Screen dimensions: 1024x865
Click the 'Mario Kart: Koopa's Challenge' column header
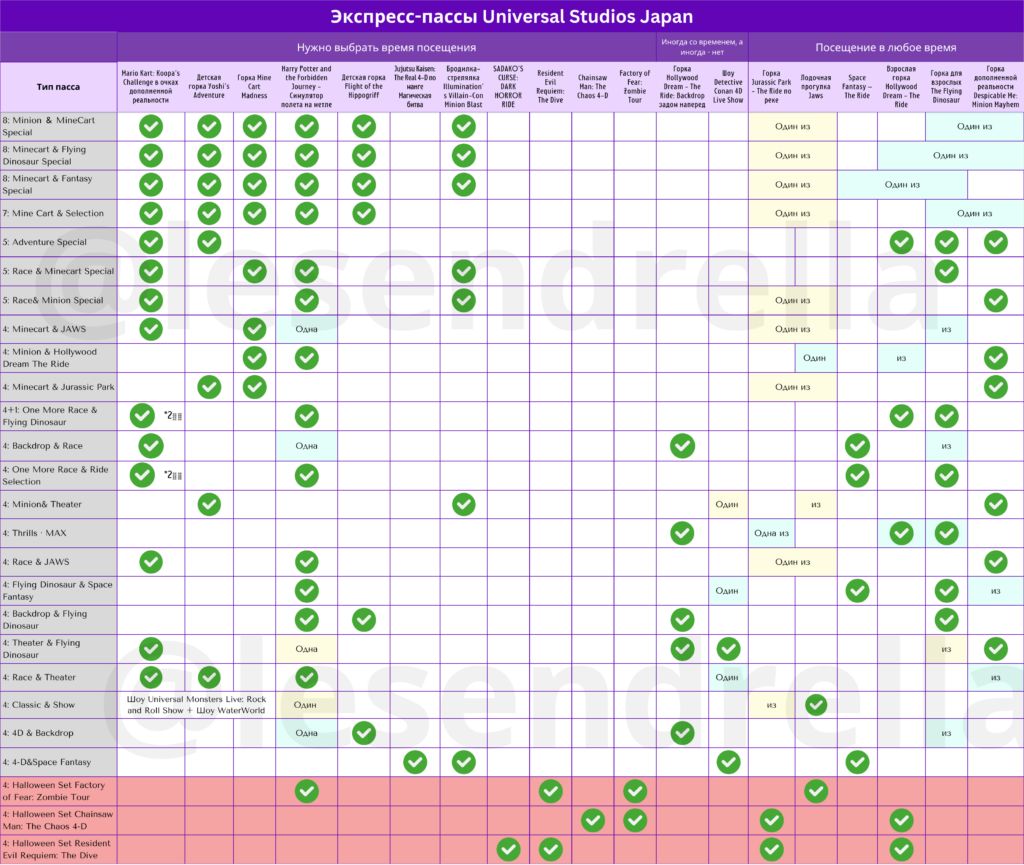[151, 87]
